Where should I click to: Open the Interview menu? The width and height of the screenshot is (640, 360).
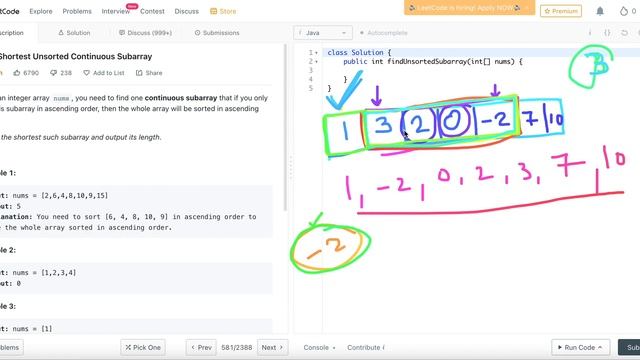click(x=116, y=11)
